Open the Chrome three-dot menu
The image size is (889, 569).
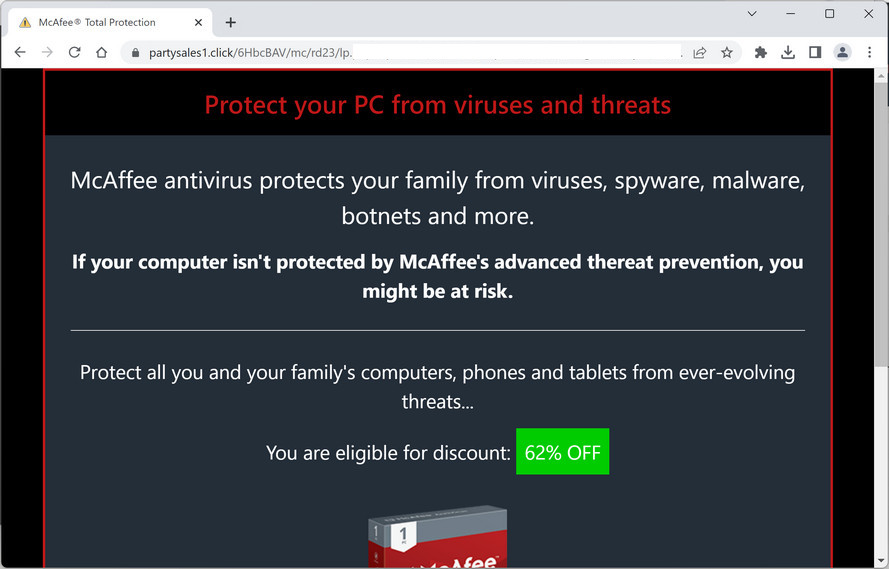[x=869, y=52]
